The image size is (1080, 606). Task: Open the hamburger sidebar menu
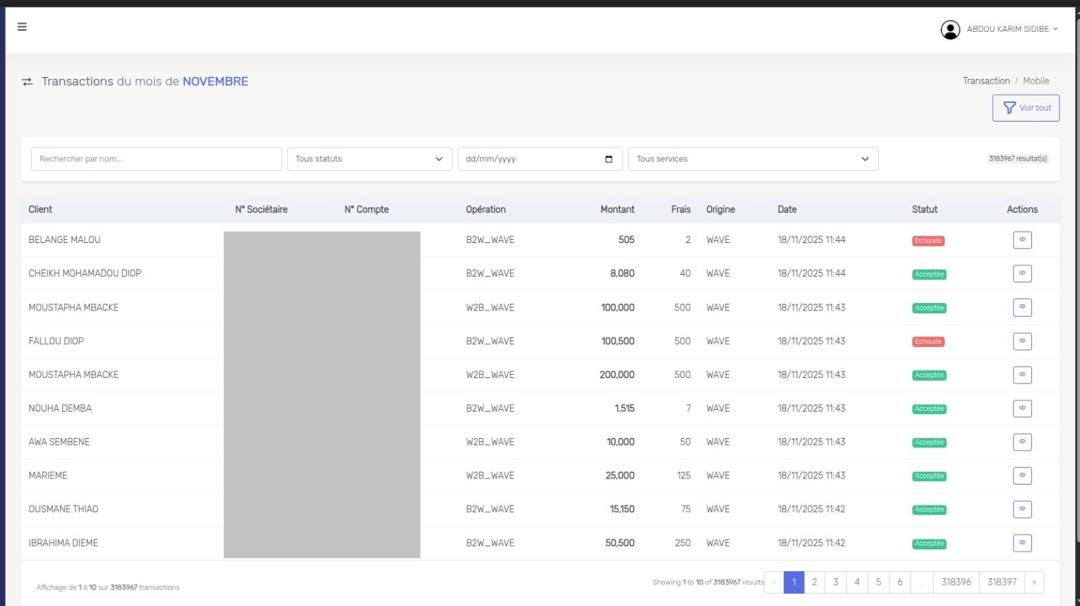(22, 27)
